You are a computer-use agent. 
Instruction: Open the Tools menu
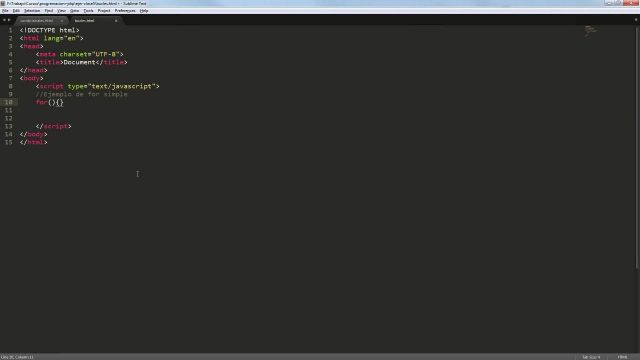(88, 11)
